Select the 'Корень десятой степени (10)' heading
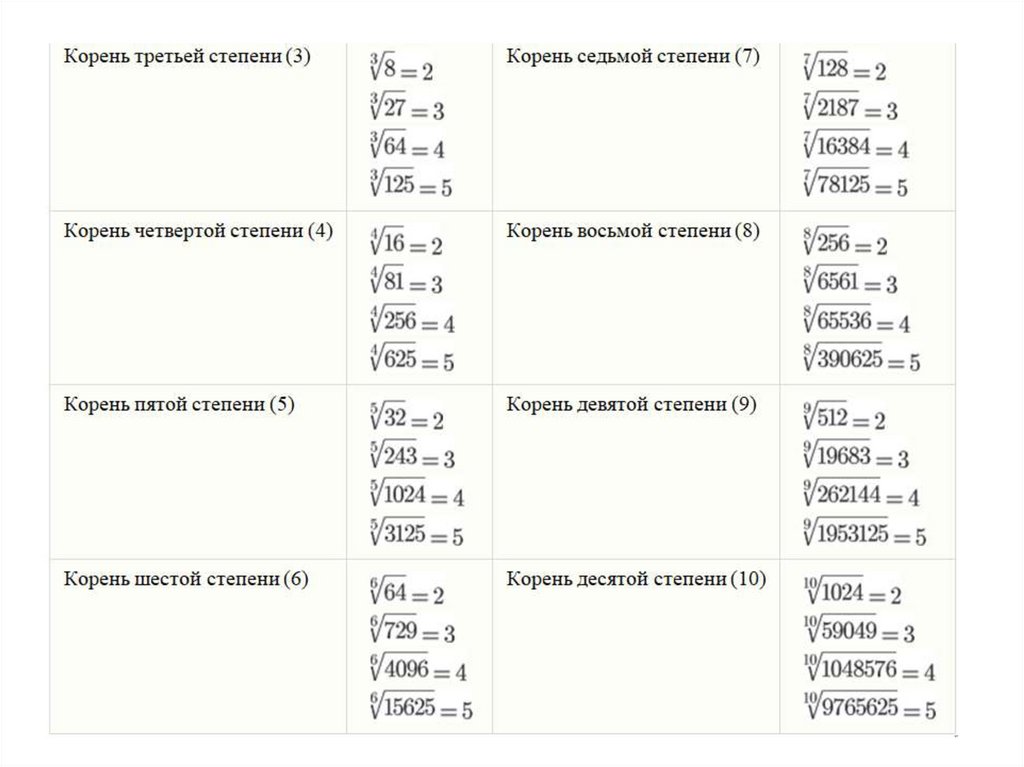Screen dimensions: 1024x767 pyautogui.click(x=636, y=579)
